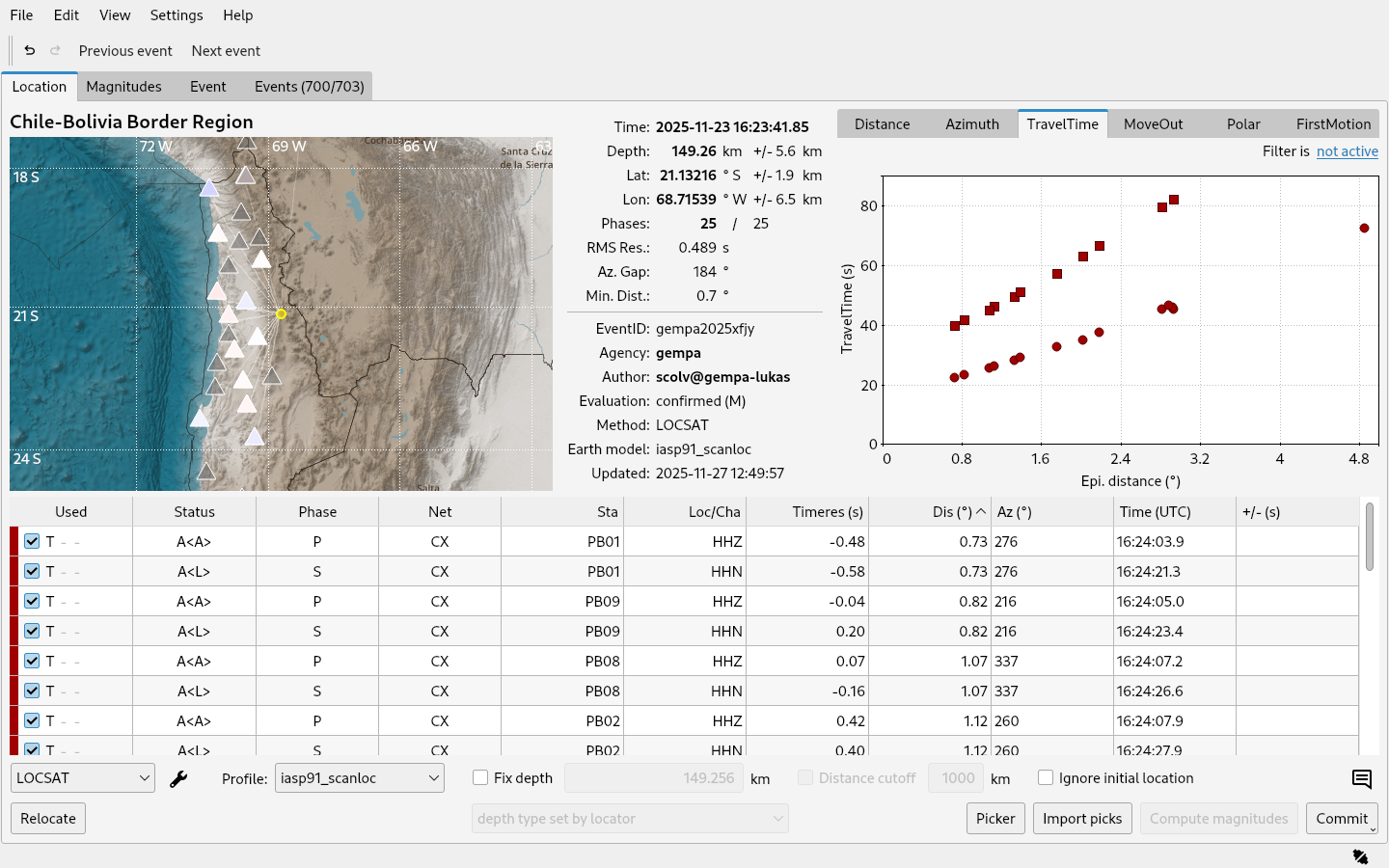Click the far-right travel time circle near 4.8°
Image resolution: width=1389 pixels, height=868 pixels.
pyautogui.click(x=1364, y=229)
